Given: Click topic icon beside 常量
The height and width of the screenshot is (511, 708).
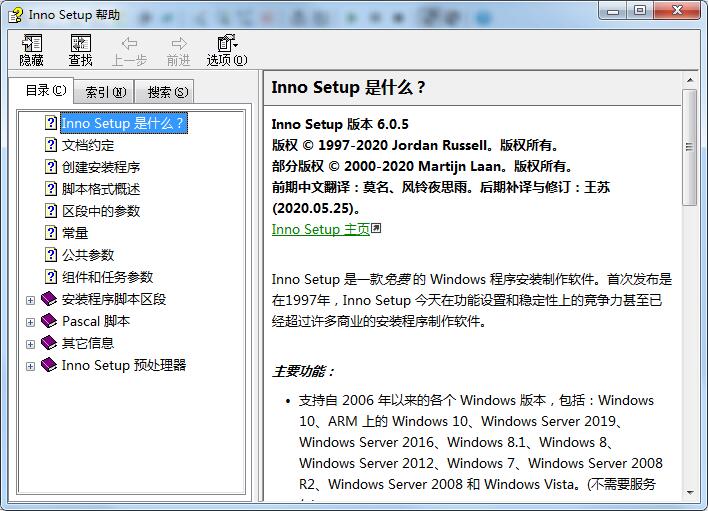Looking at the screenshot, I should (x=51, y=233).
